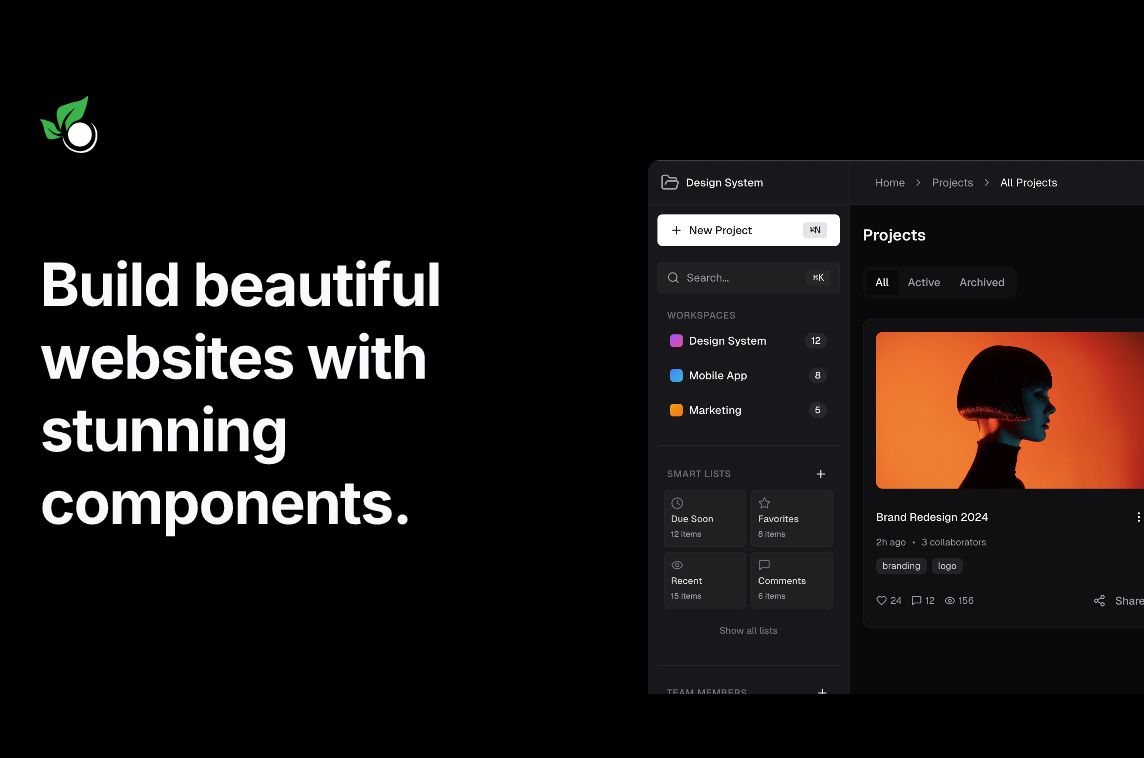
Task: Open the Due Soon smart list
Action: pos(705,519)
